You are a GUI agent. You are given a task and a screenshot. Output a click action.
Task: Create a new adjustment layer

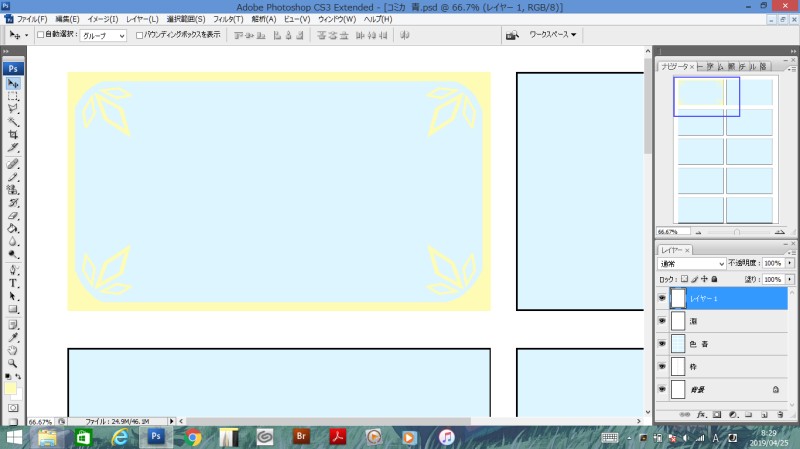[733, 415]
